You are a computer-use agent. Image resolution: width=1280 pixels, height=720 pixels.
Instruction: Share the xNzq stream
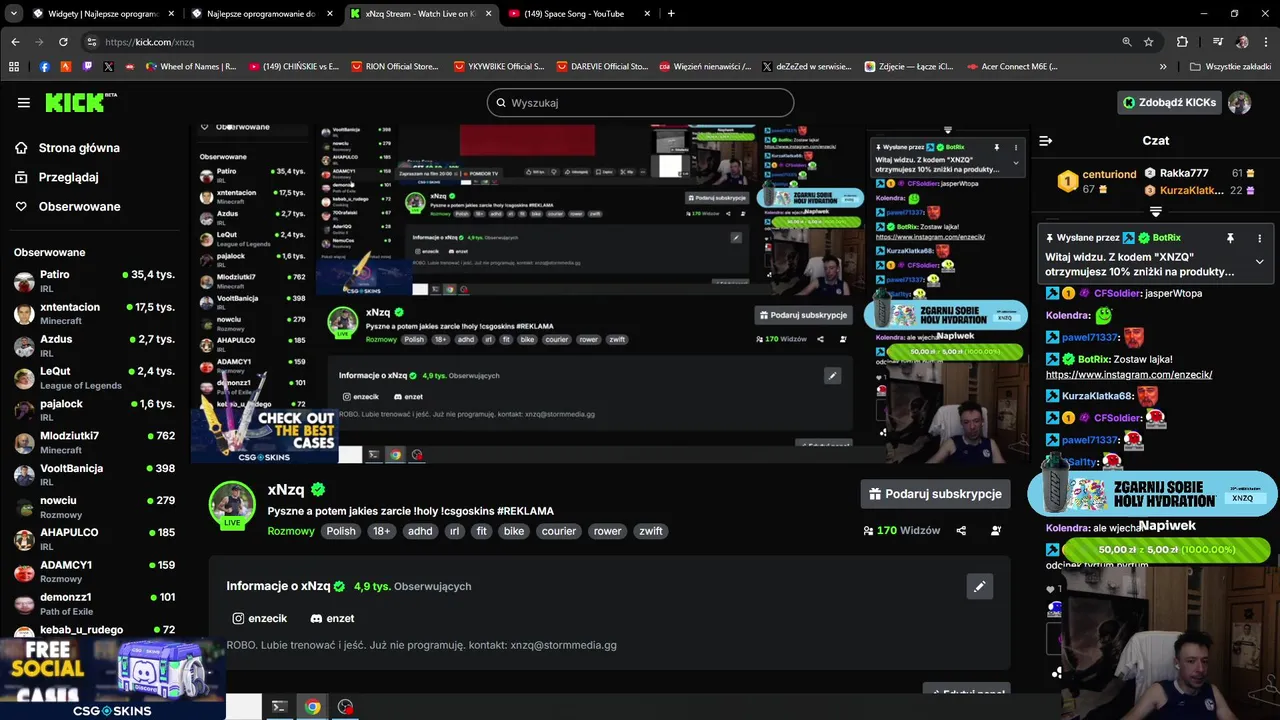[x=961, y=531]
